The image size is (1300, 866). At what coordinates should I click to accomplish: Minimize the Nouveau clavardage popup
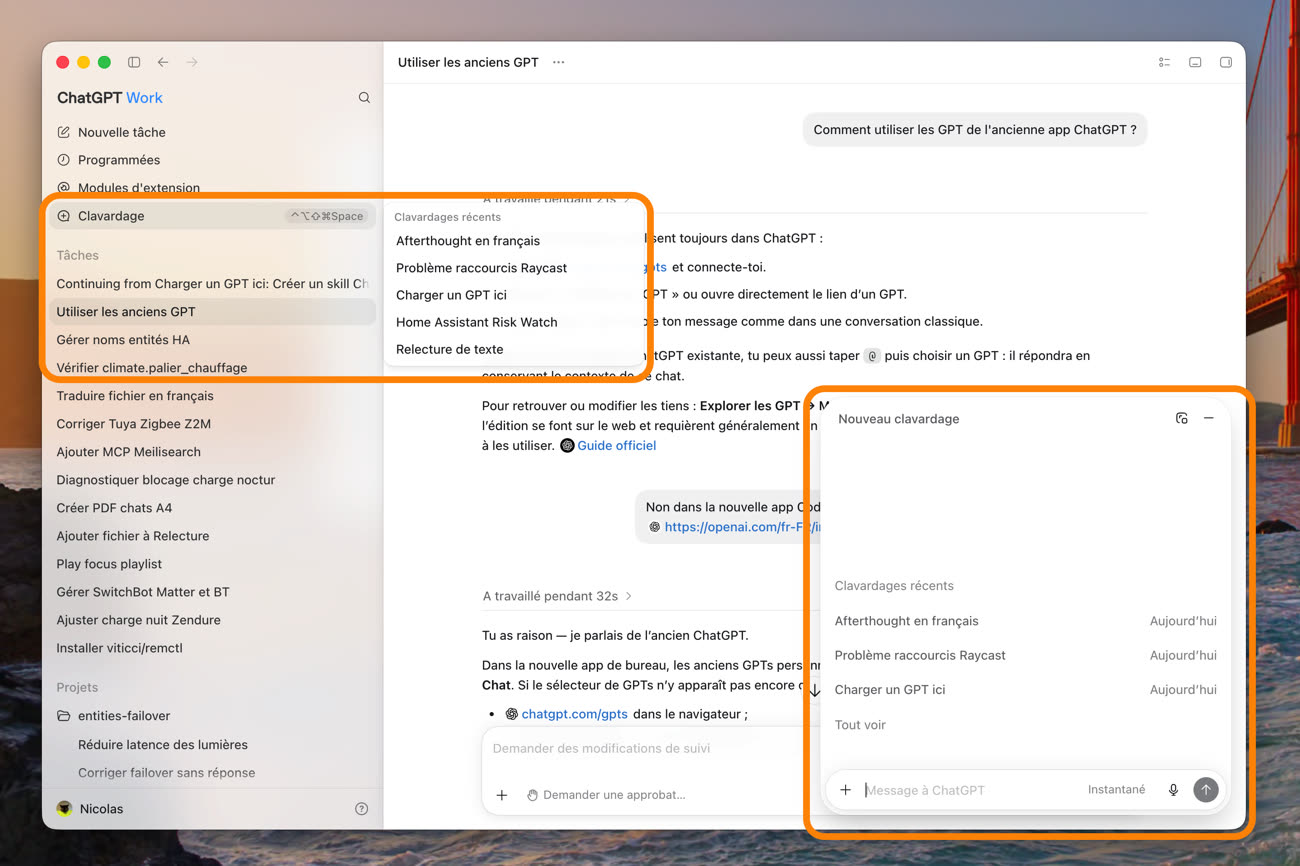coord(1209,418)
